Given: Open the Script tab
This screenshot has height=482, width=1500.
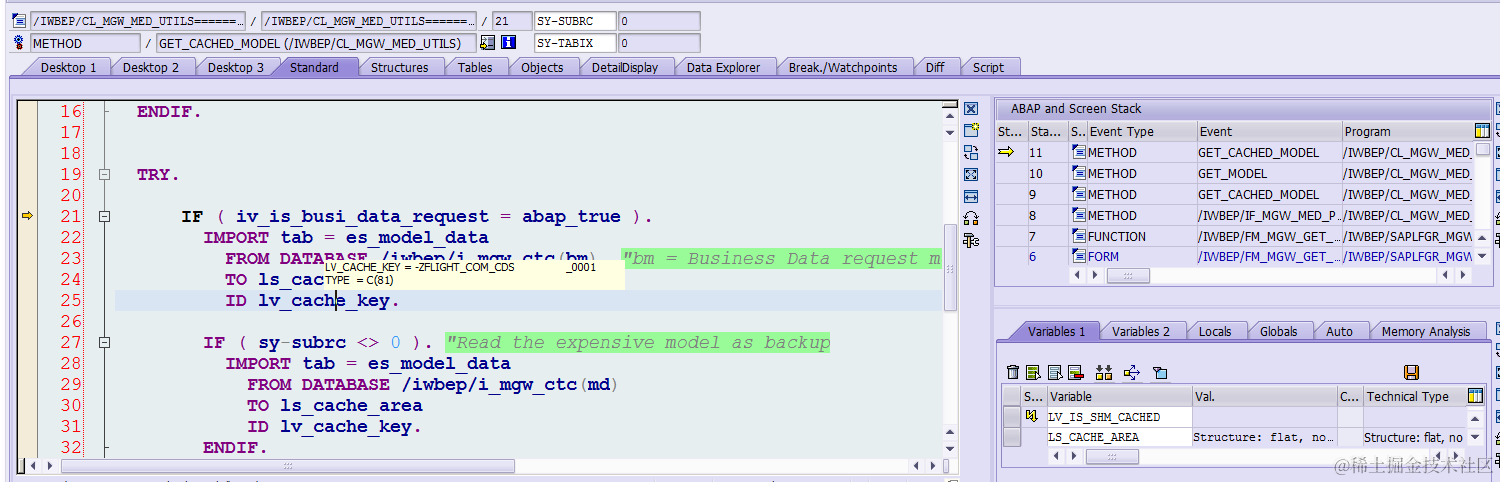Looking at the screenshot, I should (x=988, y=67).
